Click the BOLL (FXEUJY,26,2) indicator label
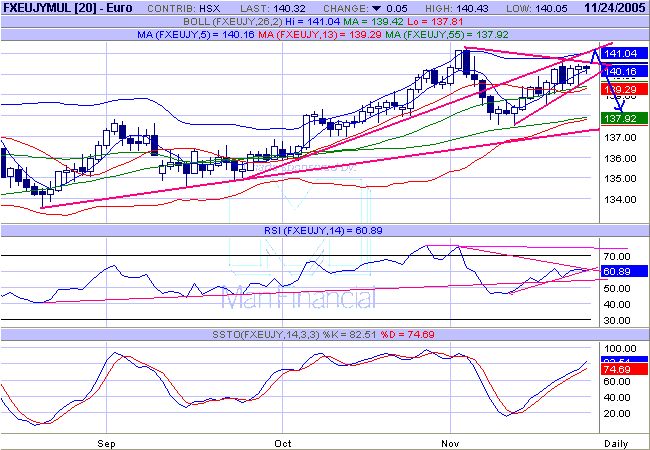 (233, 22)
